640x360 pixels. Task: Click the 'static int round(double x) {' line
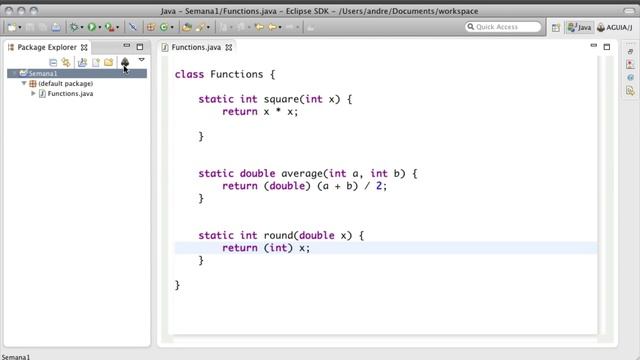point(281,236)
